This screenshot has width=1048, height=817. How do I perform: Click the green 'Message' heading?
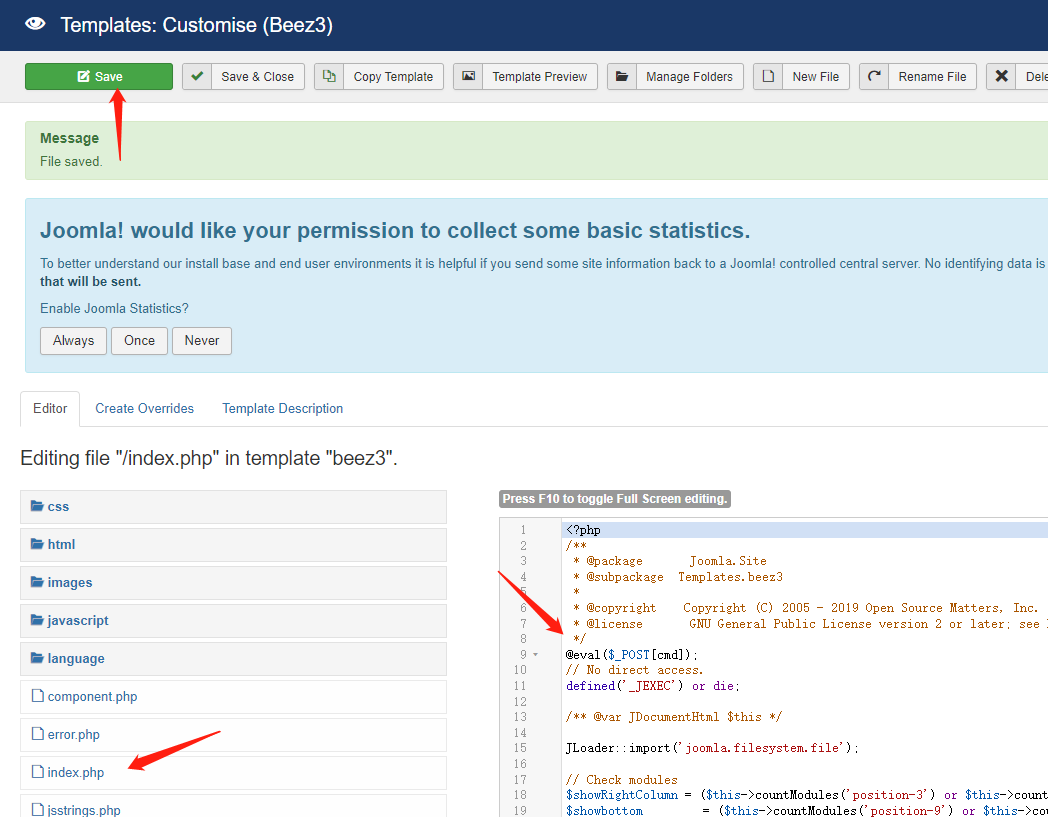tap(70, 138)
